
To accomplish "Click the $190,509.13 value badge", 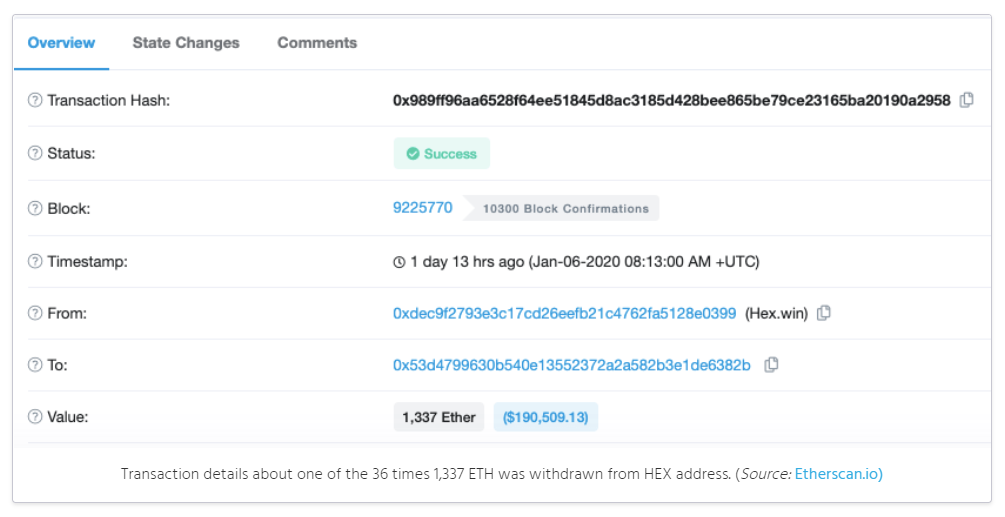I will 545,417.
